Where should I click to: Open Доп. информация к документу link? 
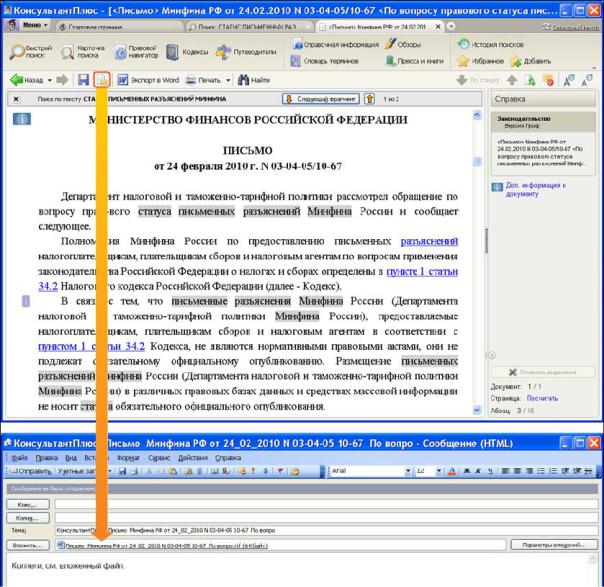[x=535, y=190]
